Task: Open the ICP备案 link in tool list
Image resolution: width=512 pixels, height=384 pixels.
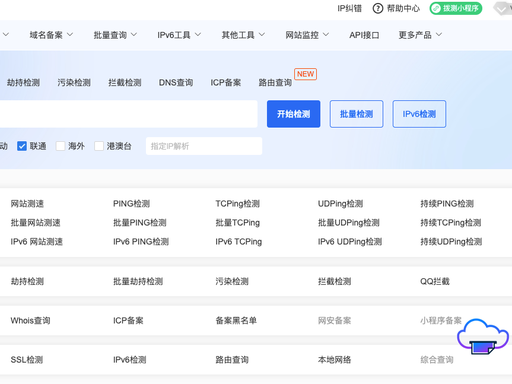Action: point(128,321)
